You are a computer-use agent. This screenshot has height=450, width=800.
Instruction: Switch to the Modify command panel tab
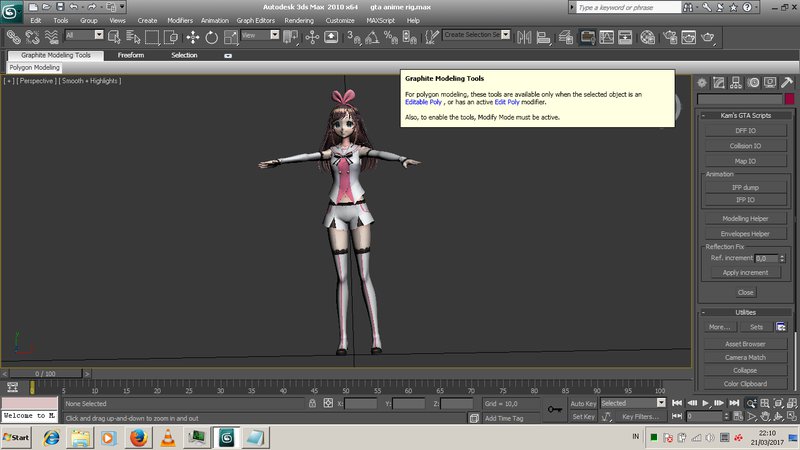(x=719, y=83)
